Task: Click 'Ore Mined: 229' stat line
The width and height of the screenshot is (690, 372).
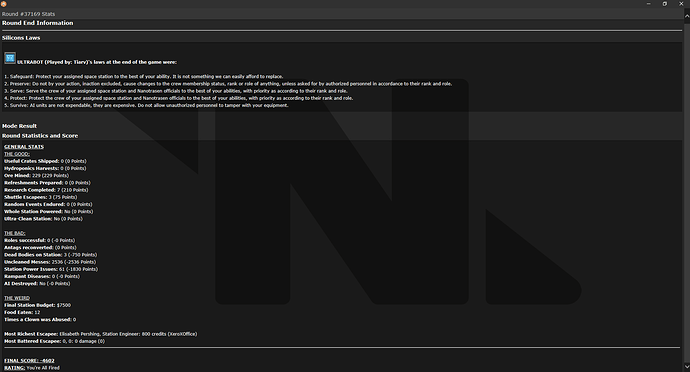Action: [x=37, y=176]
